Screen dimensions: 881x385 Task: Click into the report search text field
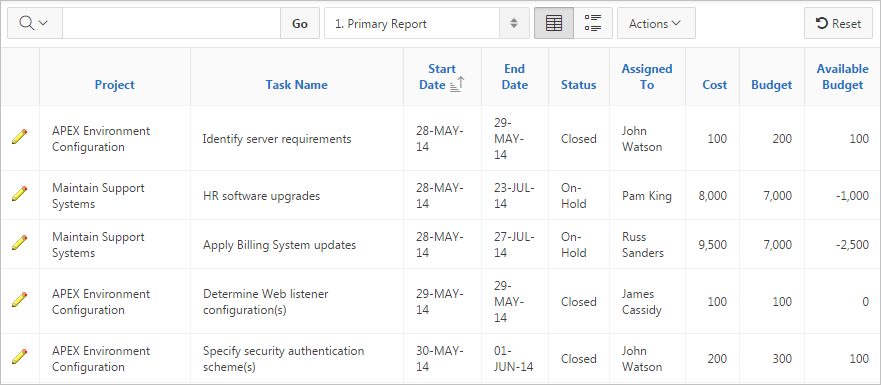171,24
